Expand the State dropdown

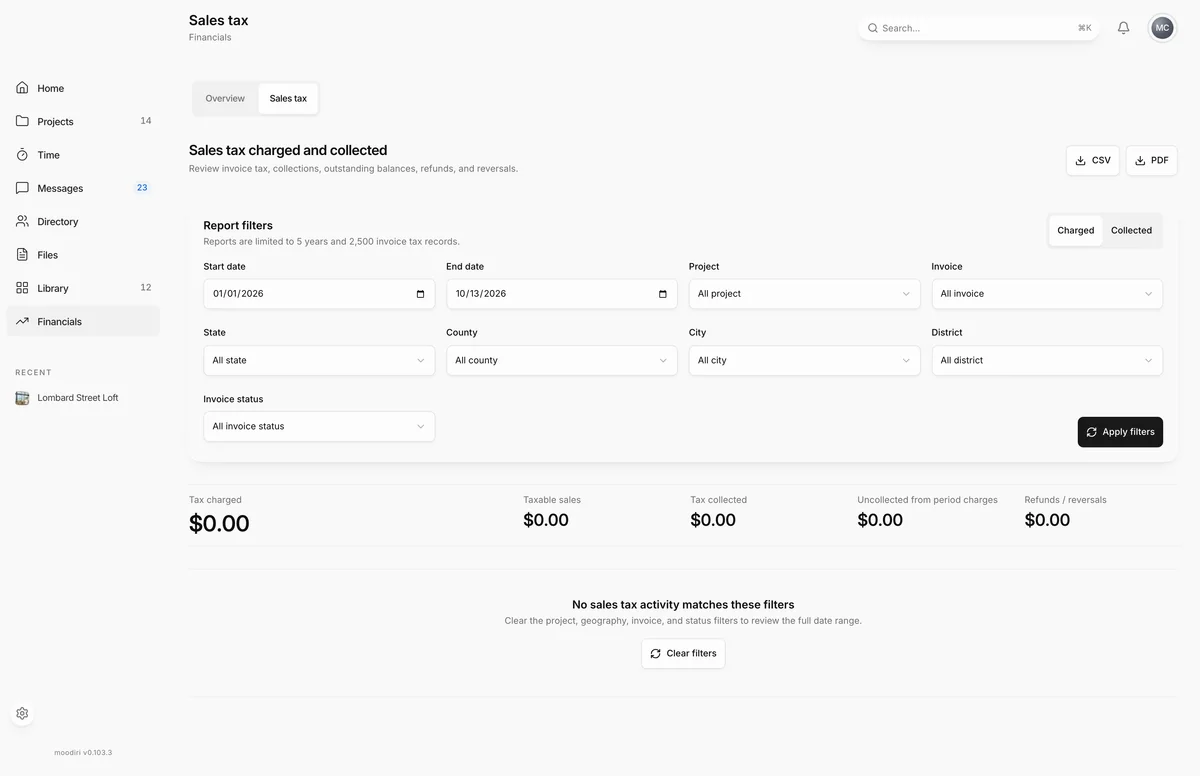coord(319,360)
